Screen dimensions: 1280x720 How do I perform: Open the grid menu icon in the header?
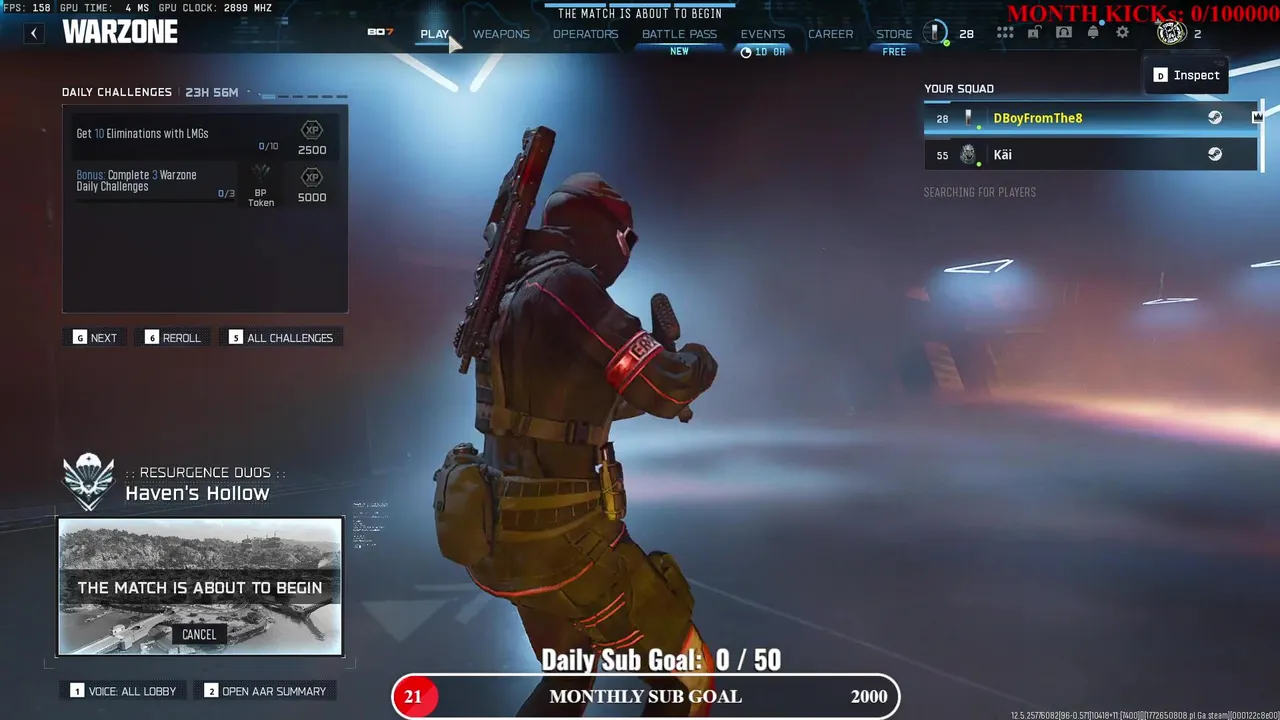[1005, 33]
